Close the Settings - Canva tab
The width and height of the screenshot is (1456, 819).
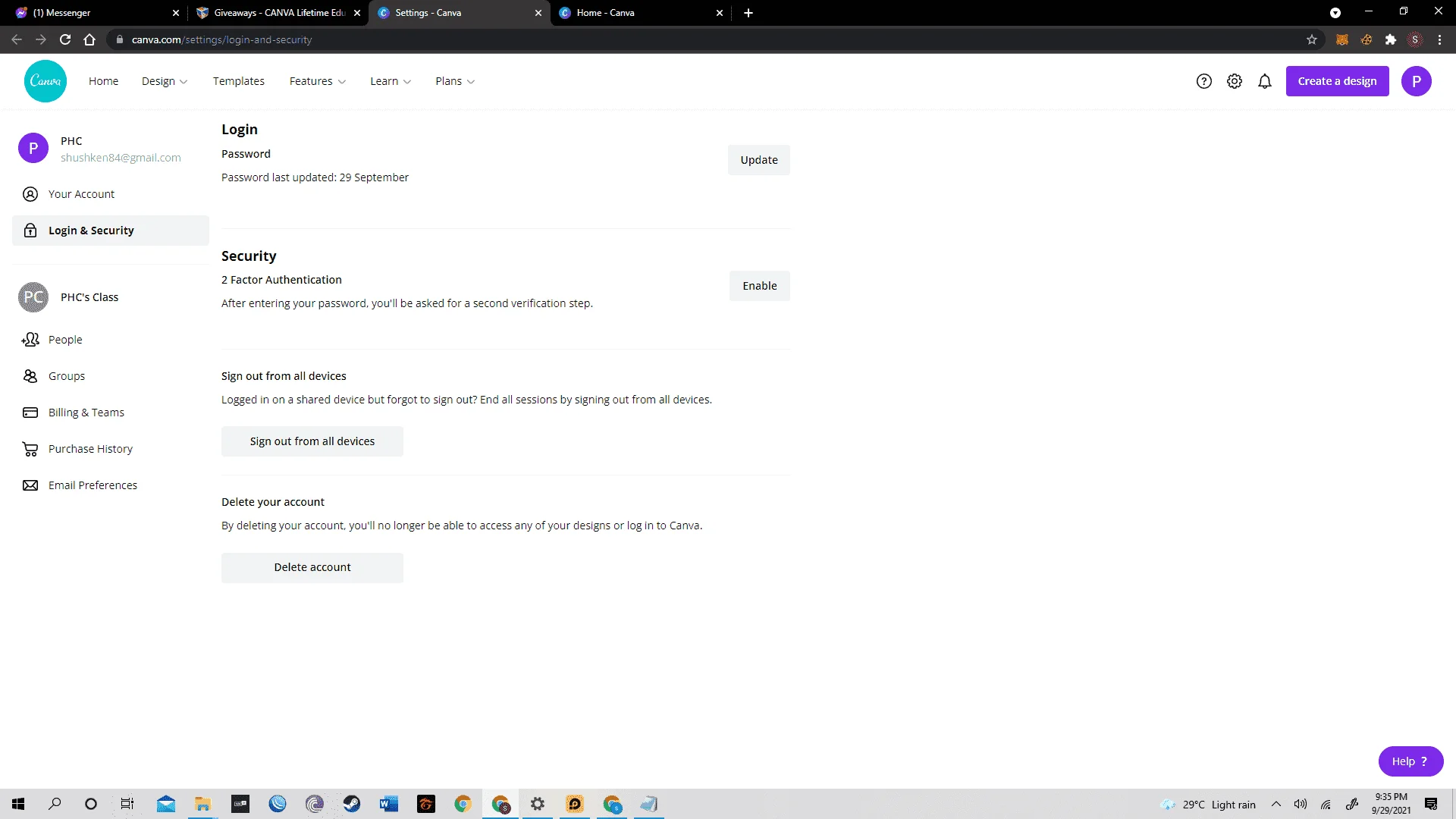pyautogui.click(x=538, y=13)
